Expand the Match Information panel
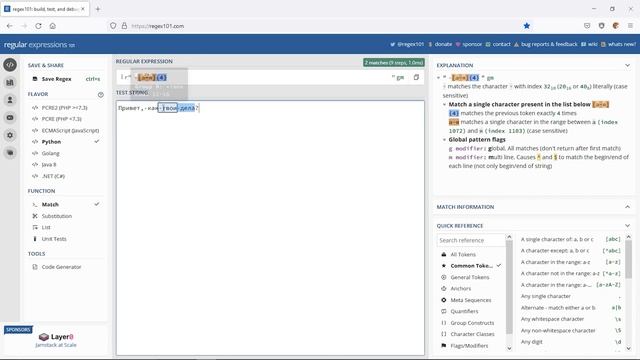Image resolution: width=640 pixels, height=360 pixels. 627,207
